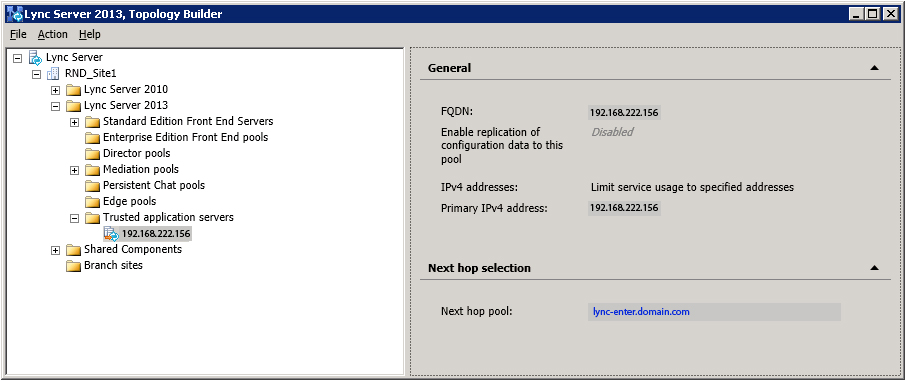Click Enterprise Edition Front End pools folder icon
The height and width of the screenshot is (381, 906).
(92, 138)
